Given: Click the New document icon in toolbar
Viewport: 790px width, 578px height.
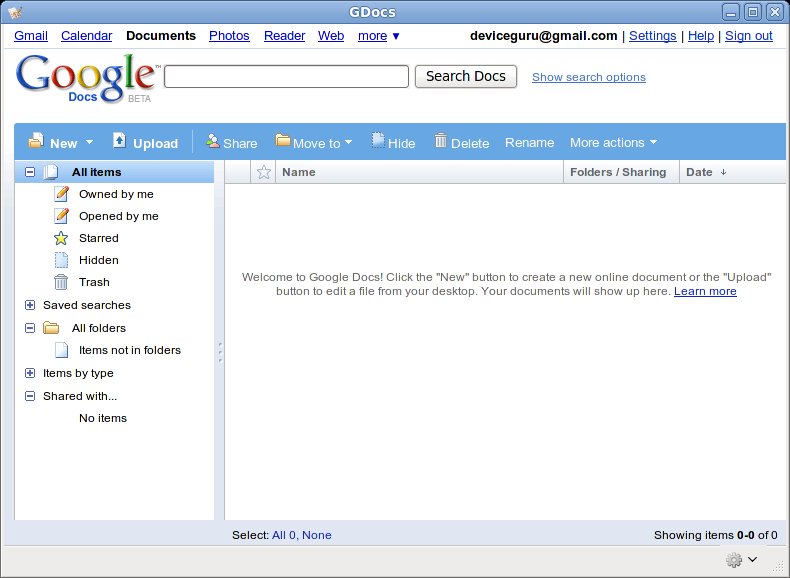Looking at the screenshot, I should pos(36,141).
